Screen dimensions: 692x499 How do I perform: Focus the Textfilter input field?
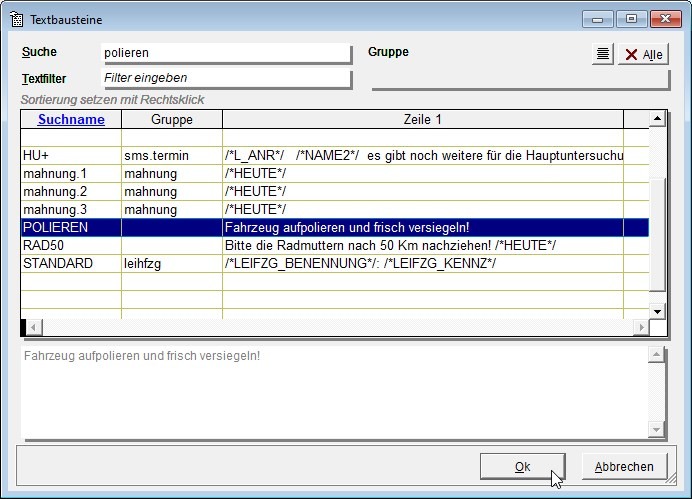pyautogui.click(x=226, y=78)
